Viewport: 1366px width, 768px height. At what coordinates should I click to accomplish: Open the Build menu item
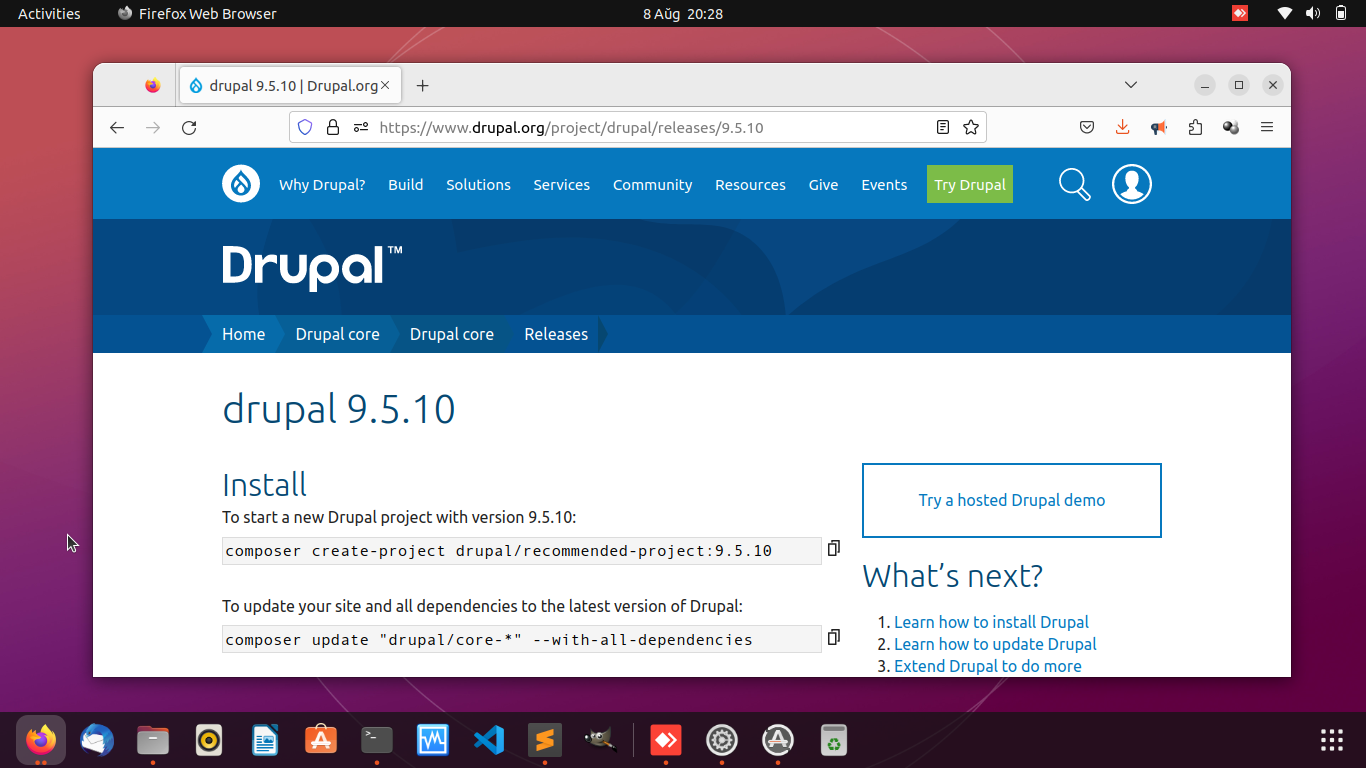point(405,184)
